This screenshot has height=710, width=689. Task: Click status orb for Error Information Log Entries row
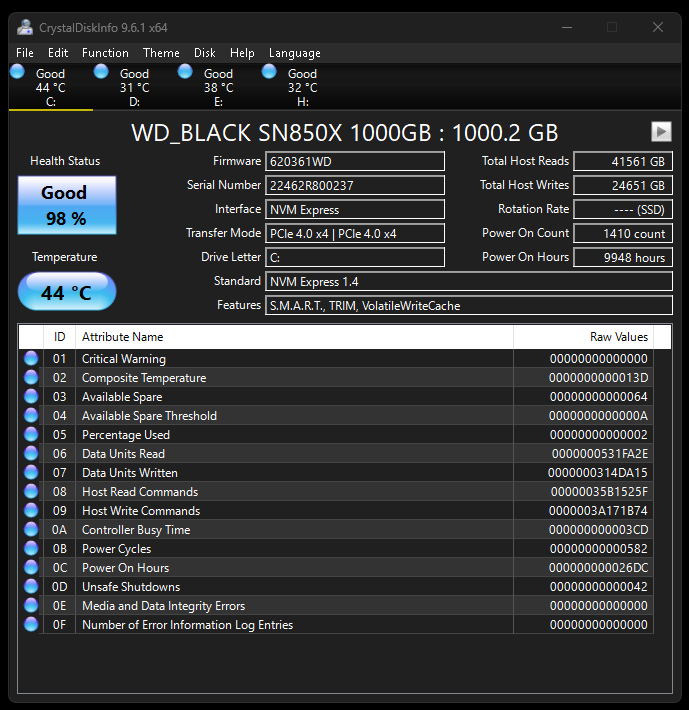[31, 624]
